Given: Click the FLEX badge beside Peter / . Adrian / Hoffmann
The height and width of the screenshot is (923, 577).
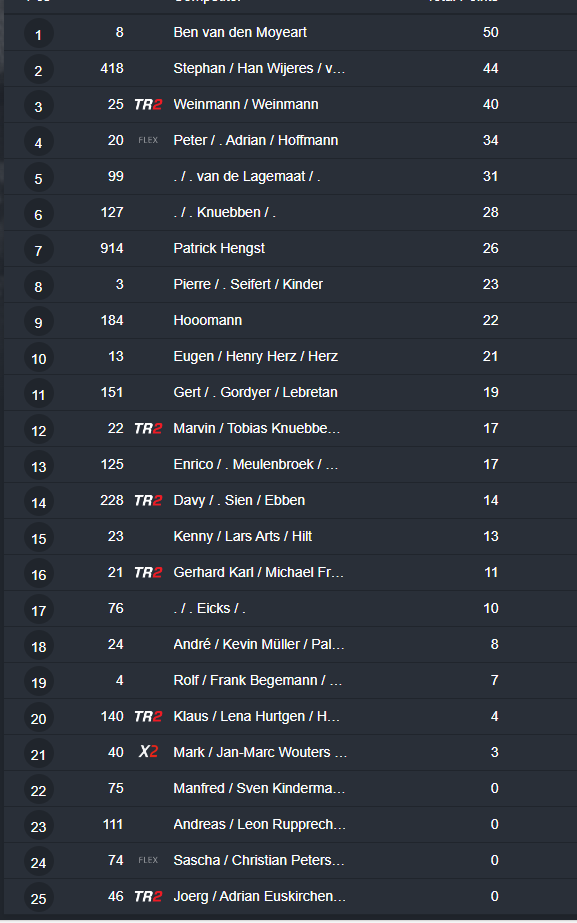Looking at the screenshot, I should [148, 141].
